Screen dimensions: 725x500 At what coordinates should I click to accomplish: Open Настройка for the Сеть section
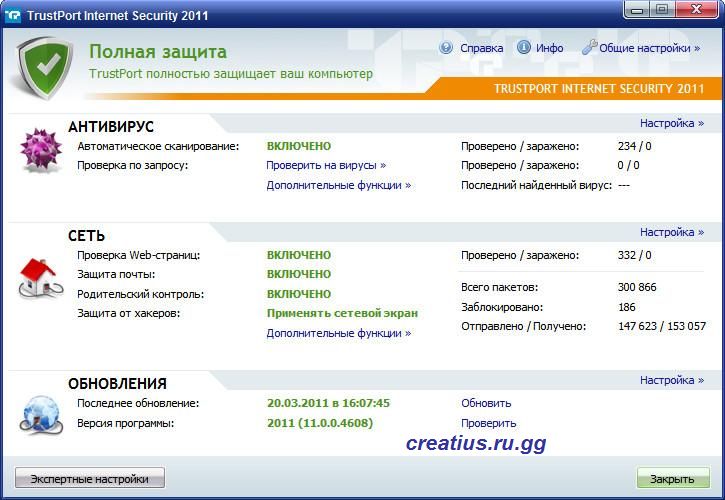pos(671,232)
